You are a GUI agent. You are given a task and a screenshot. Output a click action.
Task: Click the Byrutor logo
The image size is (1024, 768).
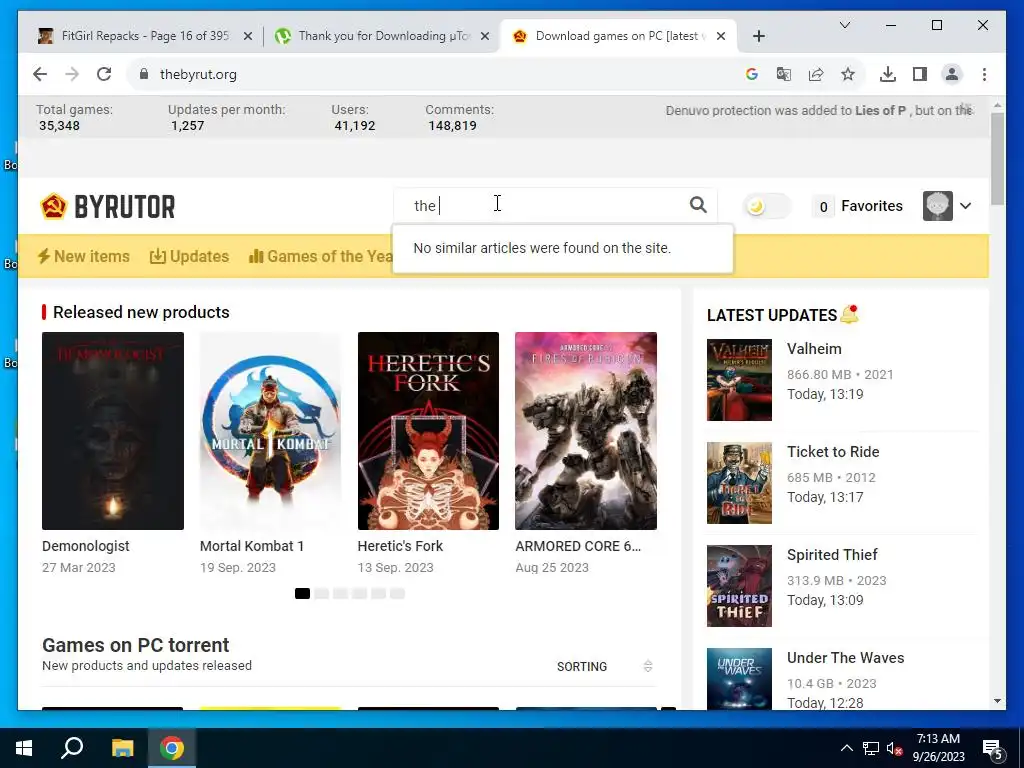108,206
